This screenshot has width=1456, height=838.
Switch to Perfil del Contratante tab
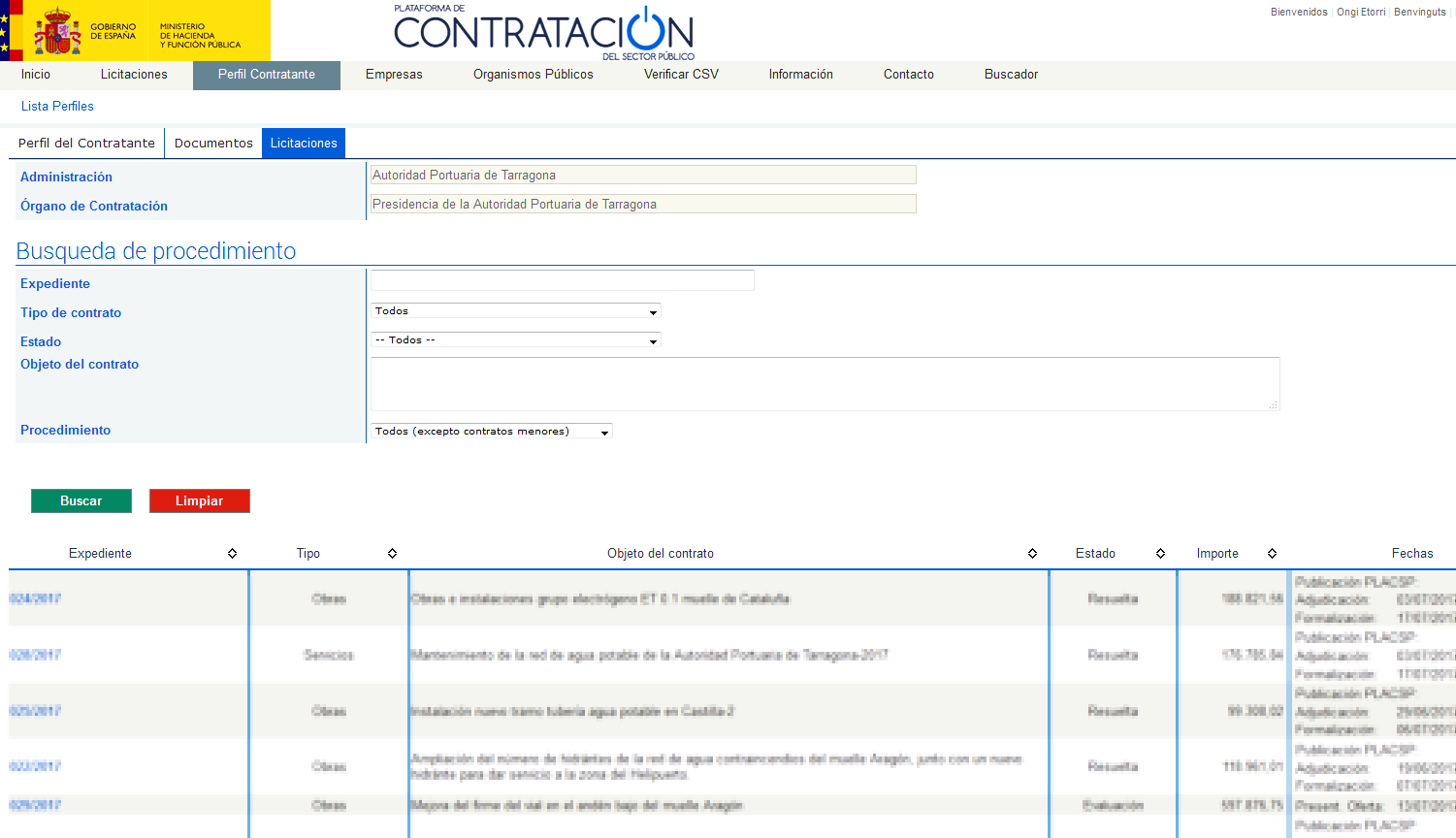point(86,143)
